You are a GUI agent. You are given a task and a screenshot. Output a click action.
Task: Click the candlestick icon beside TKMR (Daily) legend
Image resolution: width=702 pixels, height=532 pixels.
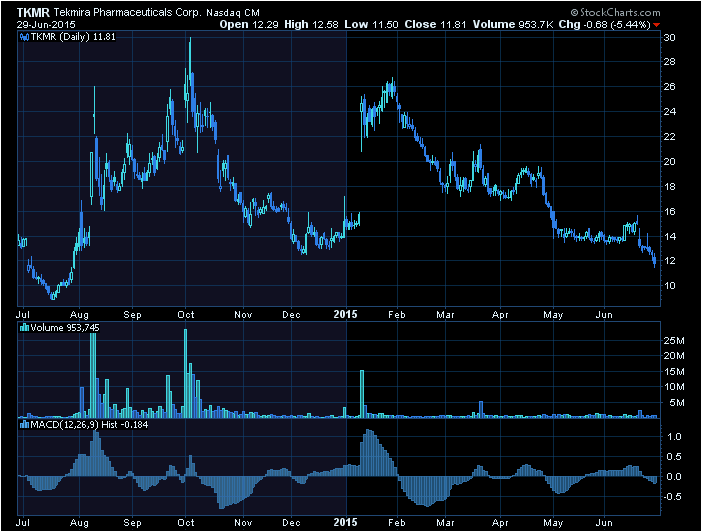(24, 37)
